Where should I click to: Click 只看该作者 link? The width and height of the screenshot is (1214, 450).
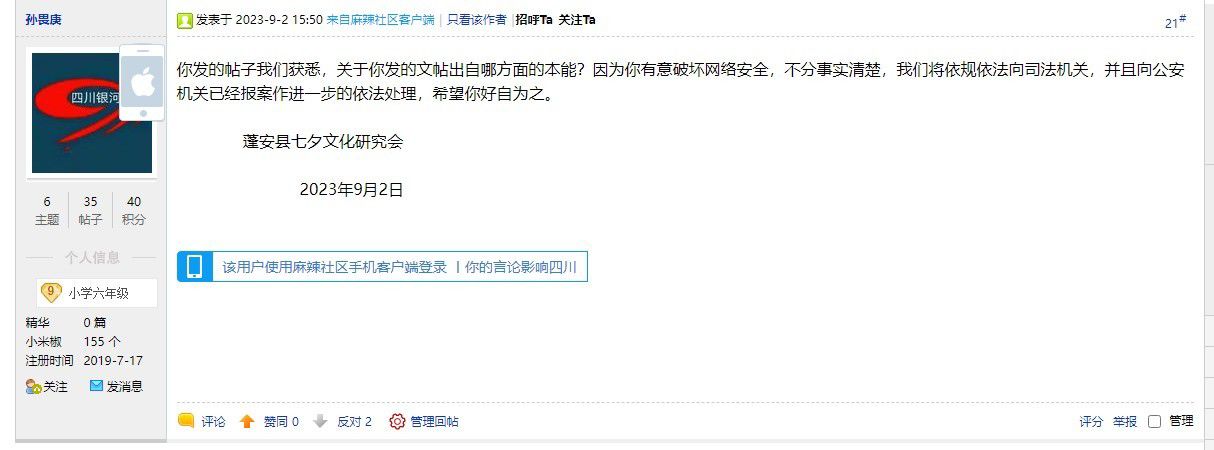(x=476, y=20)
